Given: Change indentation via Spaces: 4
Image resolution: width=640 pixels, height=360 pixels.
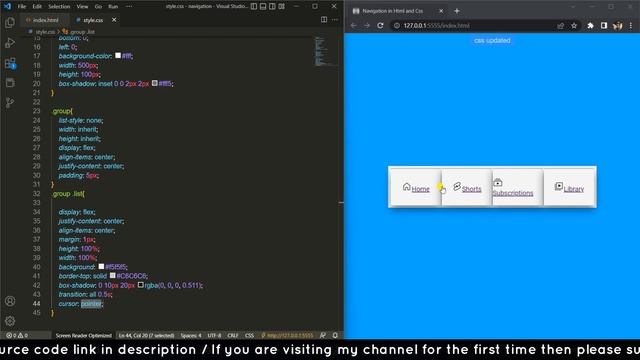Looking at the screenshot, I should 191,336.
